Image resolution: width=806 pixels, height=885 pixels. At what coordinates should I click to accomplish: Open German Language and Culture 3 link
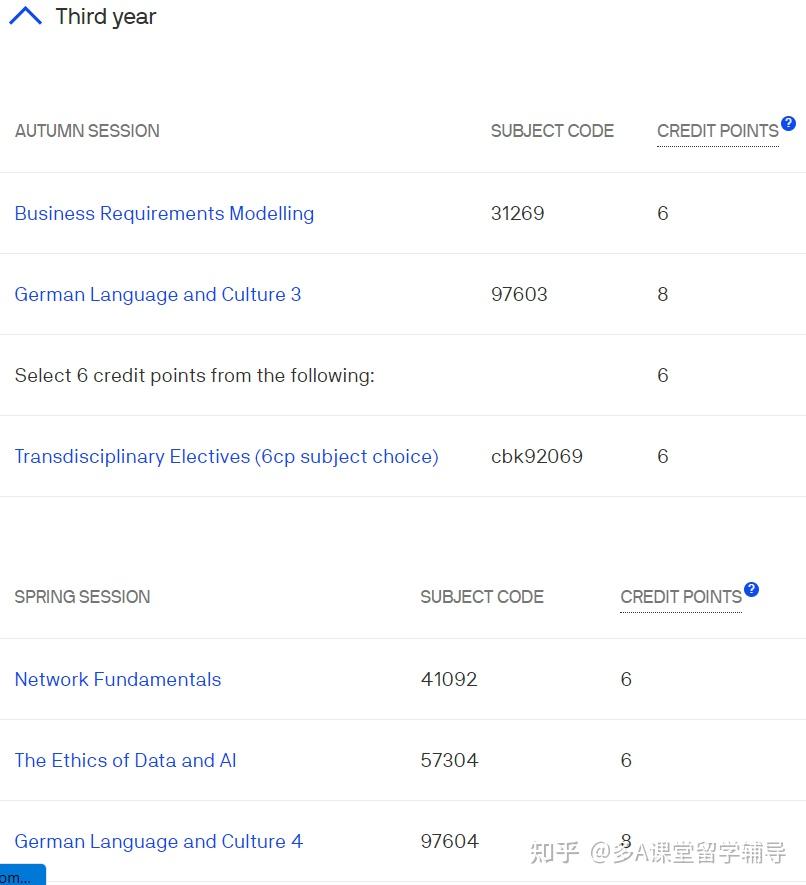coord(158,295)
